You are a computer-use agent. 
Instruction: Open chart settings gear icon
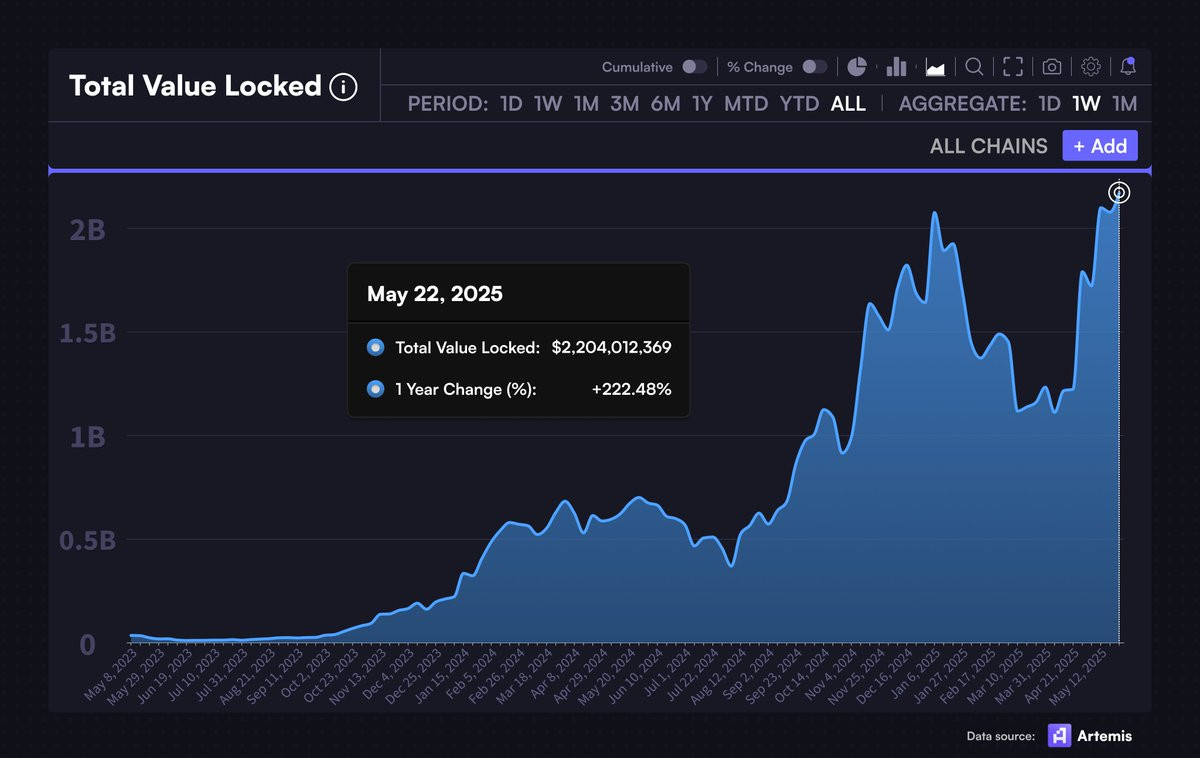[x=1091, y=67]
